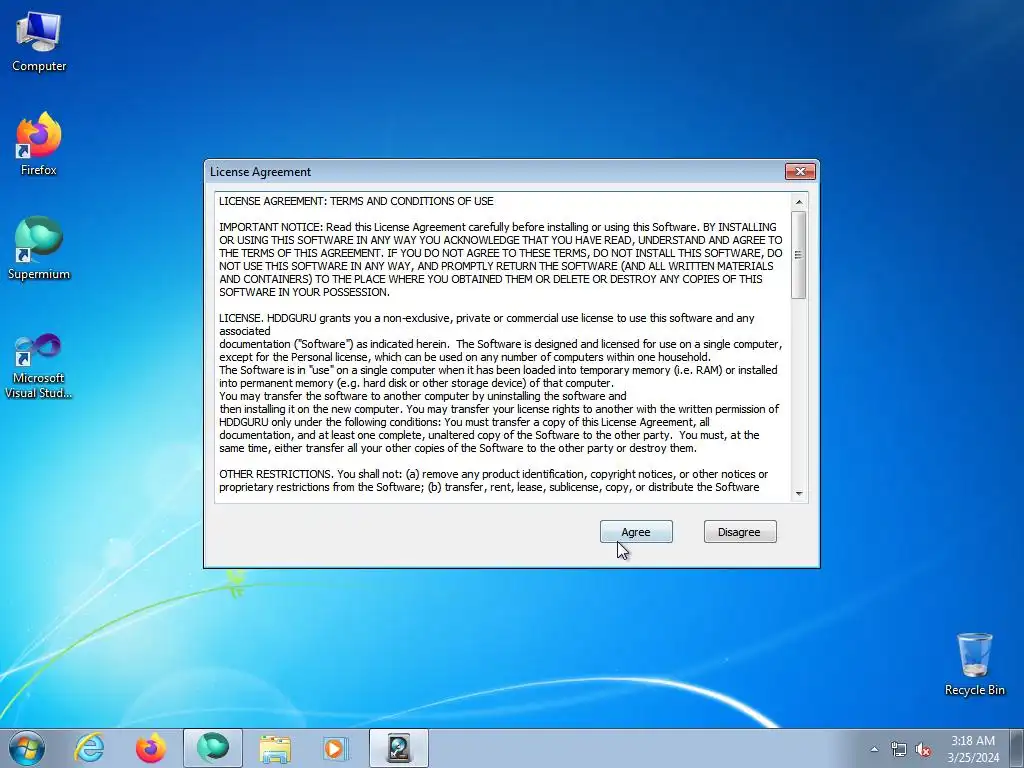Click the hard drive tool taskbar button
The width and height of the screenshot is (1024, 768).
tap(398, 748)
